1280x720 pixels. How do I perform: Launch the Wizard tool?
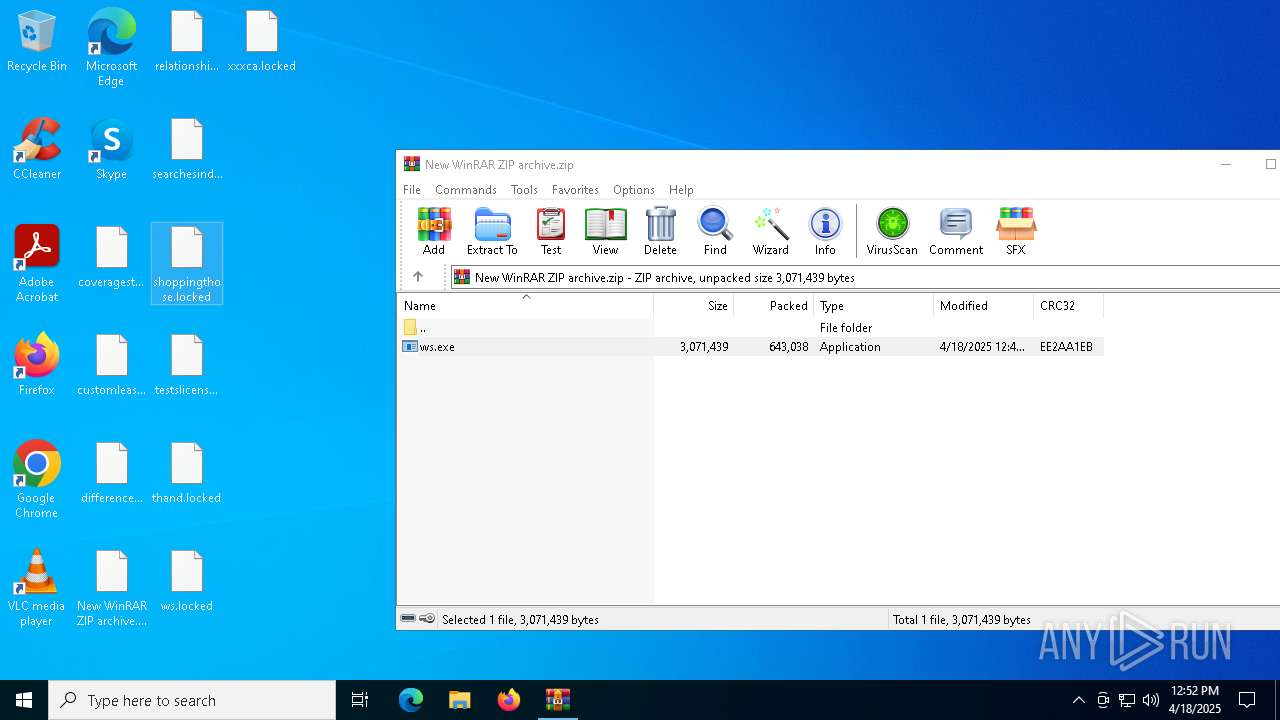[771, 232]
